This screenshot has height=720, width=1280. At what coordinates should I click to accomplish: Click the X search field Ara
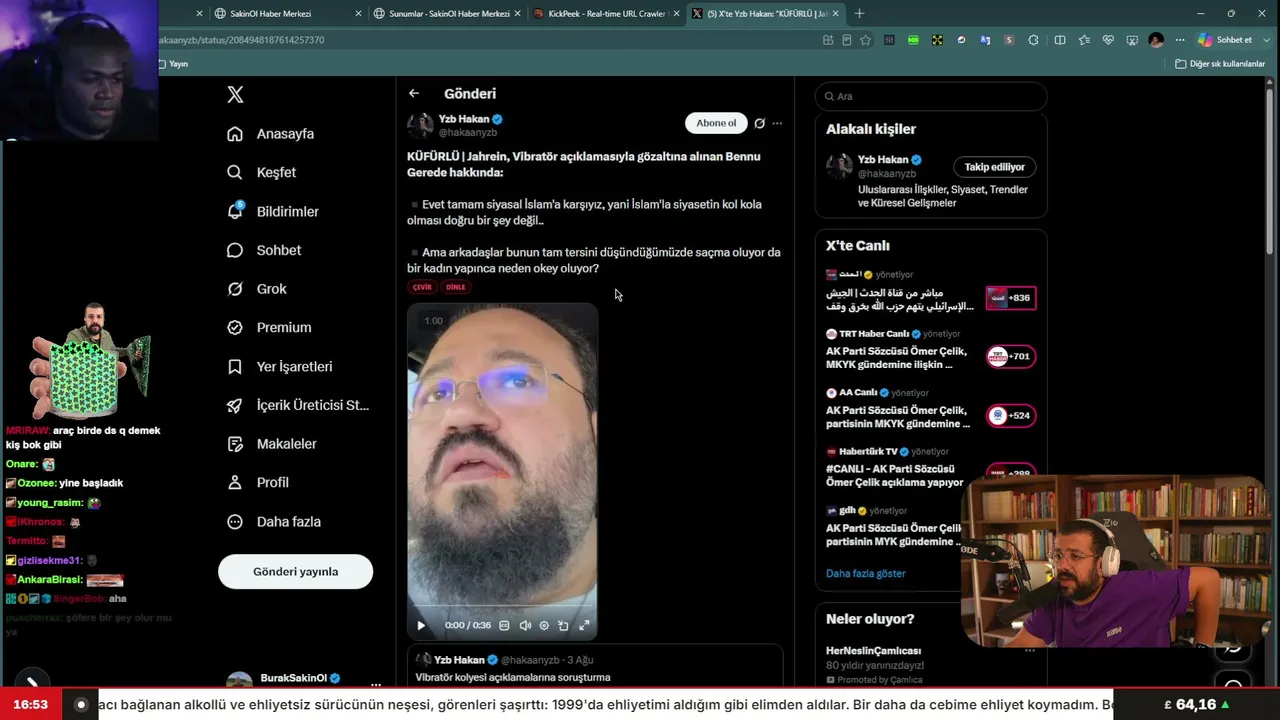(x=931, y=96)
